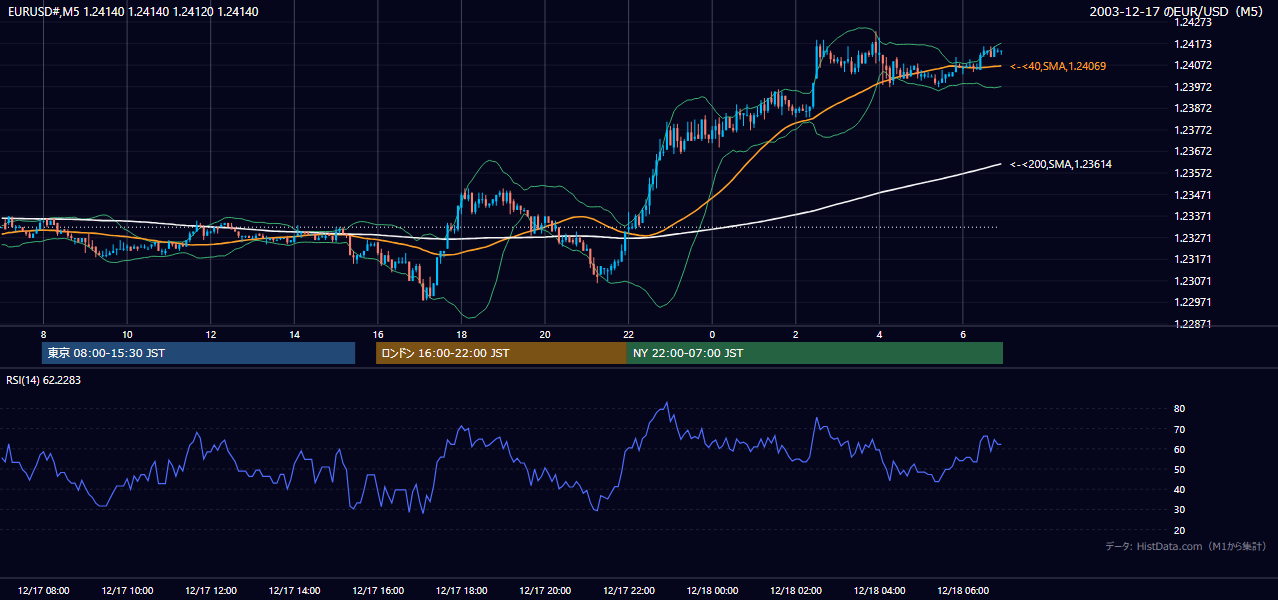Image resolution: width=1278 pixels, height=600 pixels.
Task: Click the Tokyo 08:00-15:30 JST session bar
Action: coord(198,353)
